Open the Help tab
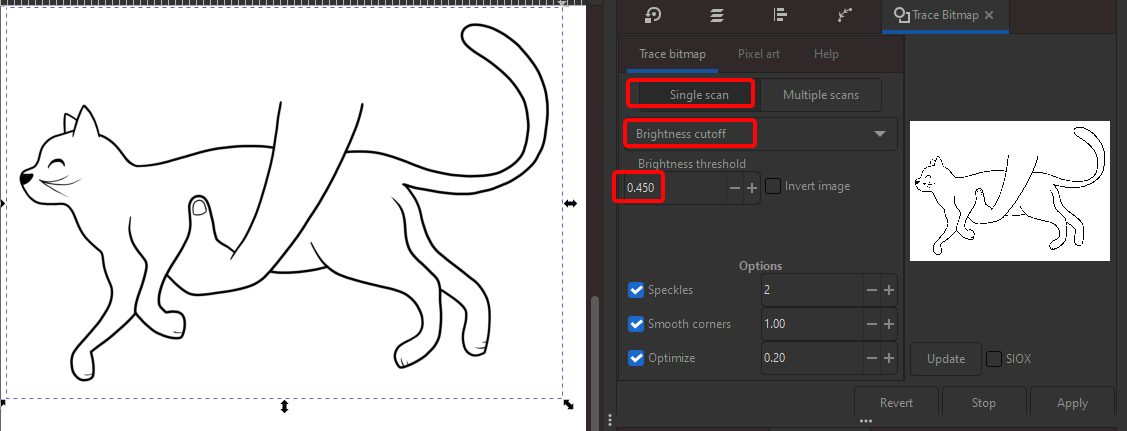Viewport: 1127px width, 431px height. point(826,54)
